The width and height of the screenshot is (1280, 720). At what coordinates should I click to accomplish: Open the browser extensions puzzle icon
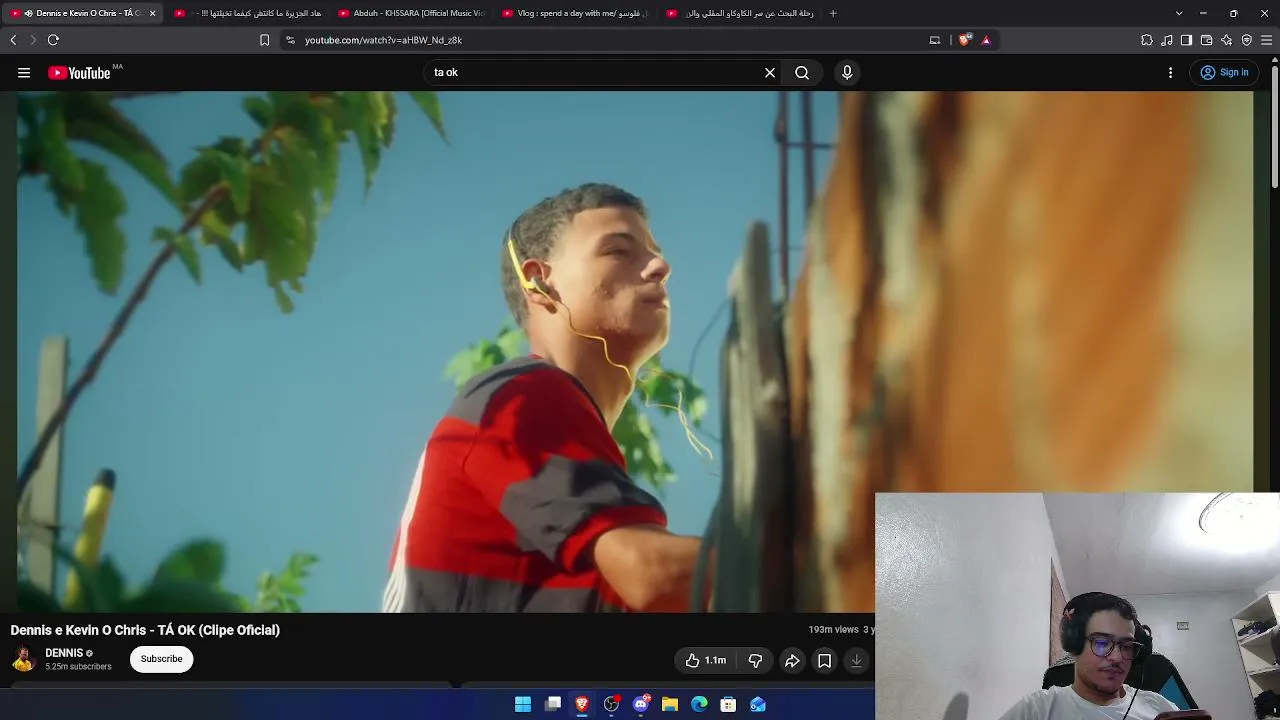tap(1147, 40)
